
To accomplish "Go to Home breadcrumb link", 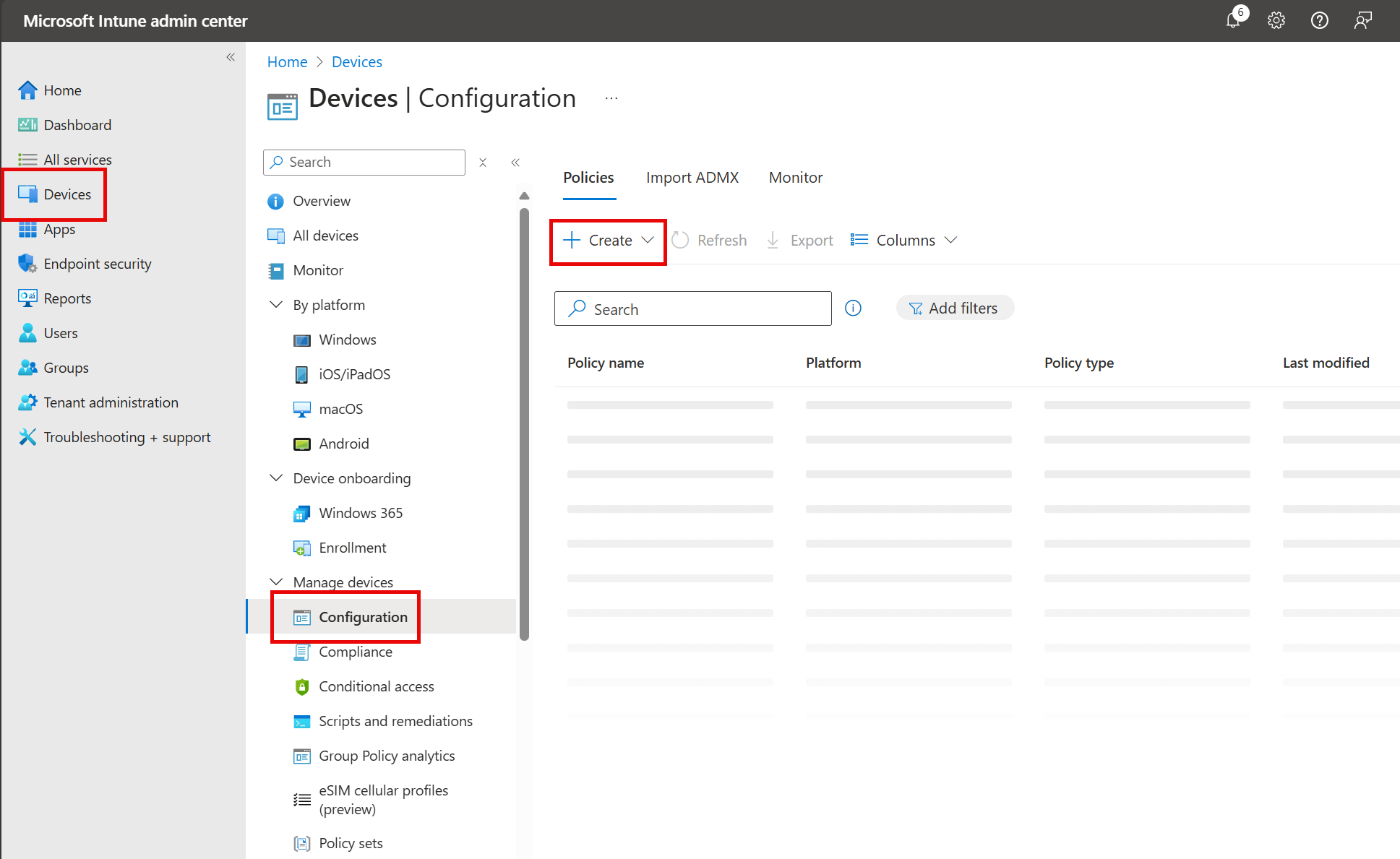I will pos(287,62).
